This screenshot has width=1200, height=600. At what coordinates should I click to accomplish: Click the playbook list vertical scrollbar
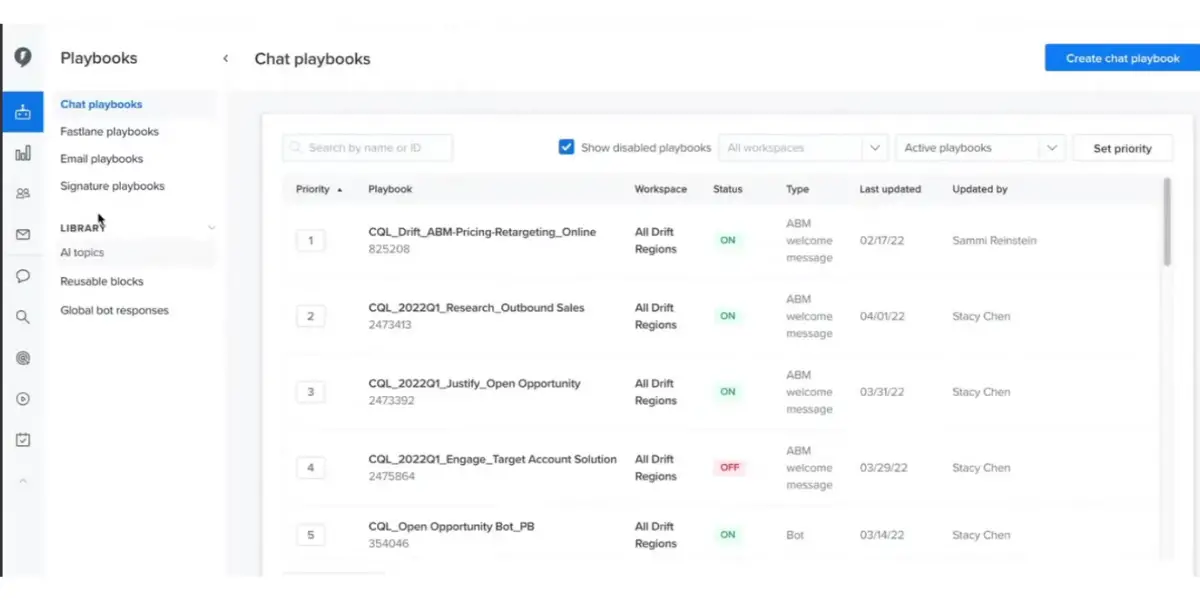1165,222
